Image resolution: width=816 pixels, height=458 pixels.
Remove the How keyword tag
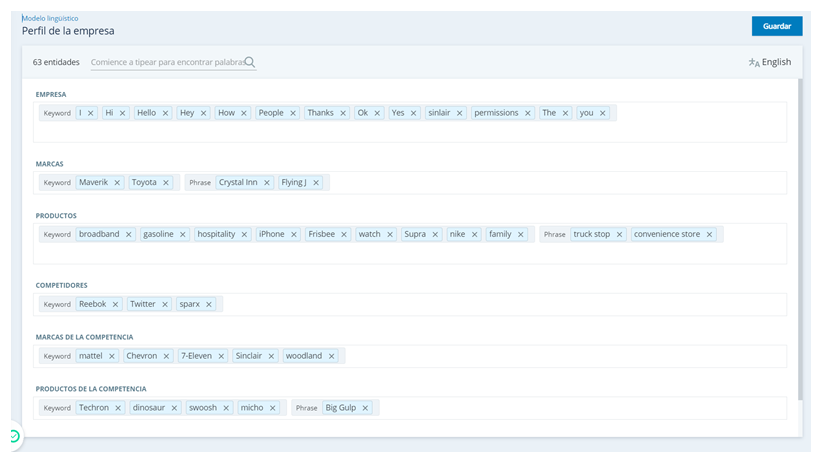[x=244, y=113]
